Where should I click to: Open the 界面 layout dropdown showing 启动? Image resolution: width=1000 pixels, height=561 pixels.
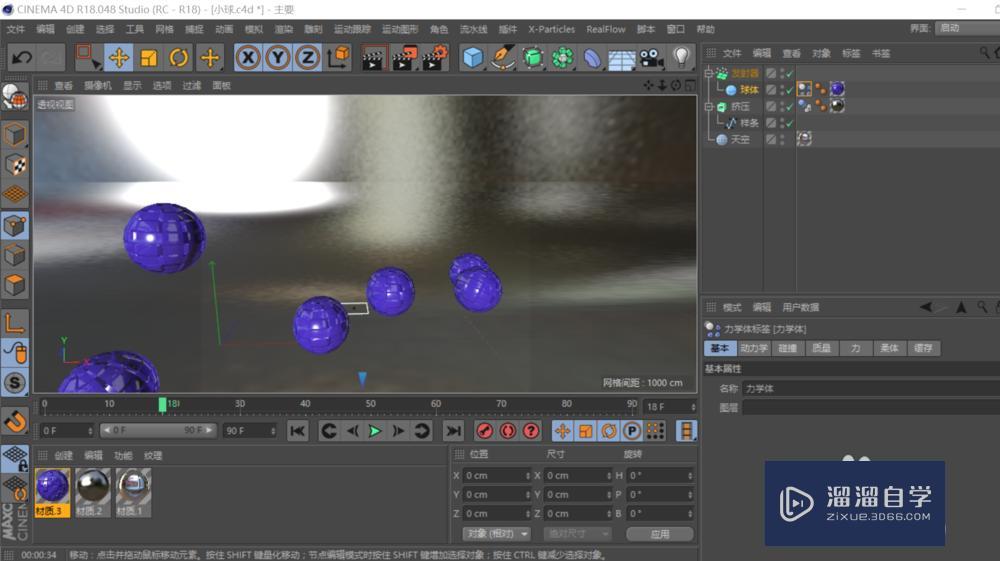click(x=967, y=28)
